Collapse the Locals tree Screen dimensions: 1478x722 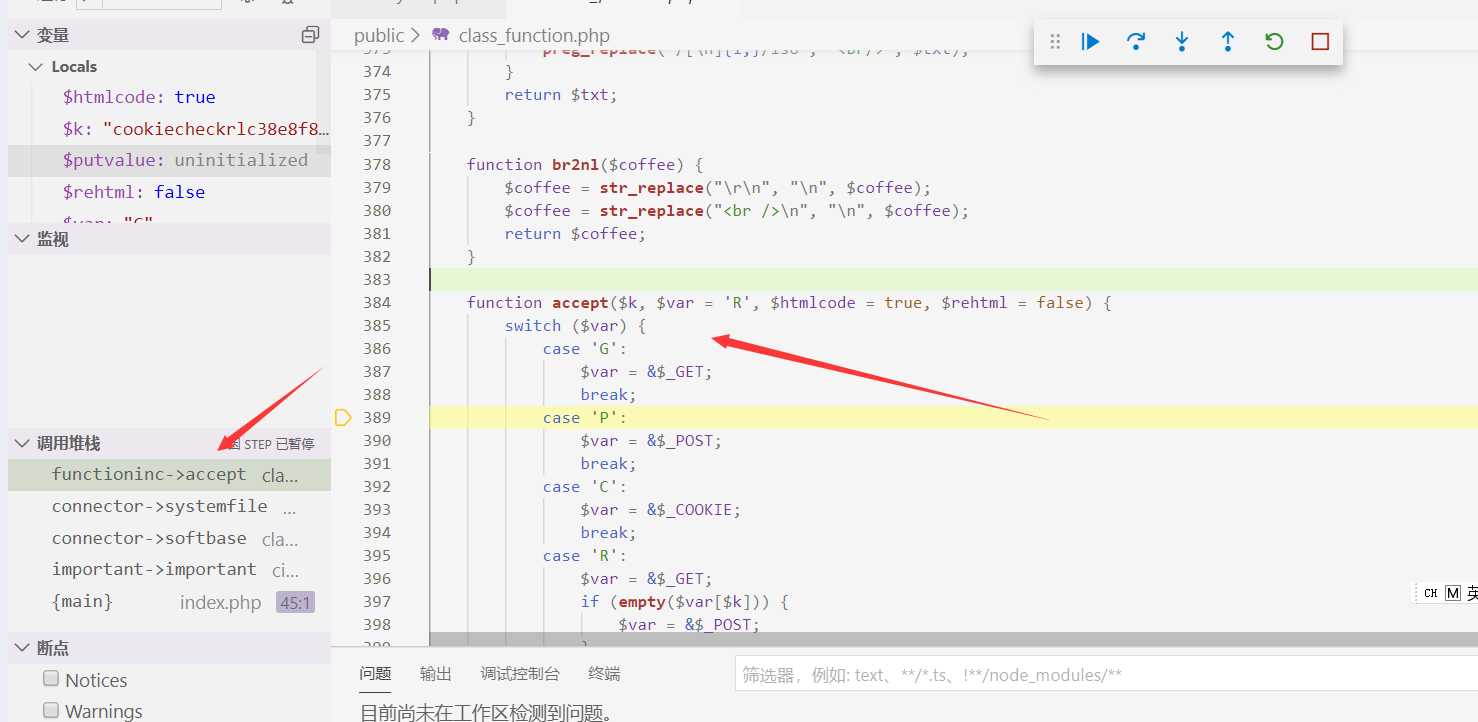point(38,67)
